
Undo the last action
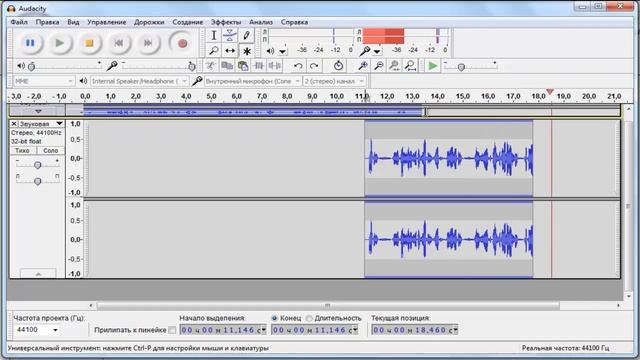pos(298,66)
